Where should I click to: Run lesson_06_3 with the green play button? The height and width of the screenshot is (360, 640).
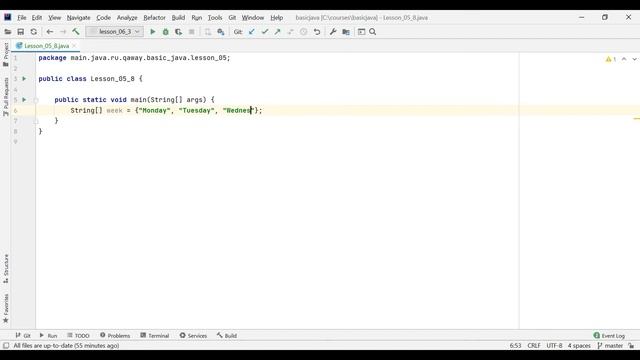coord(153,32)
